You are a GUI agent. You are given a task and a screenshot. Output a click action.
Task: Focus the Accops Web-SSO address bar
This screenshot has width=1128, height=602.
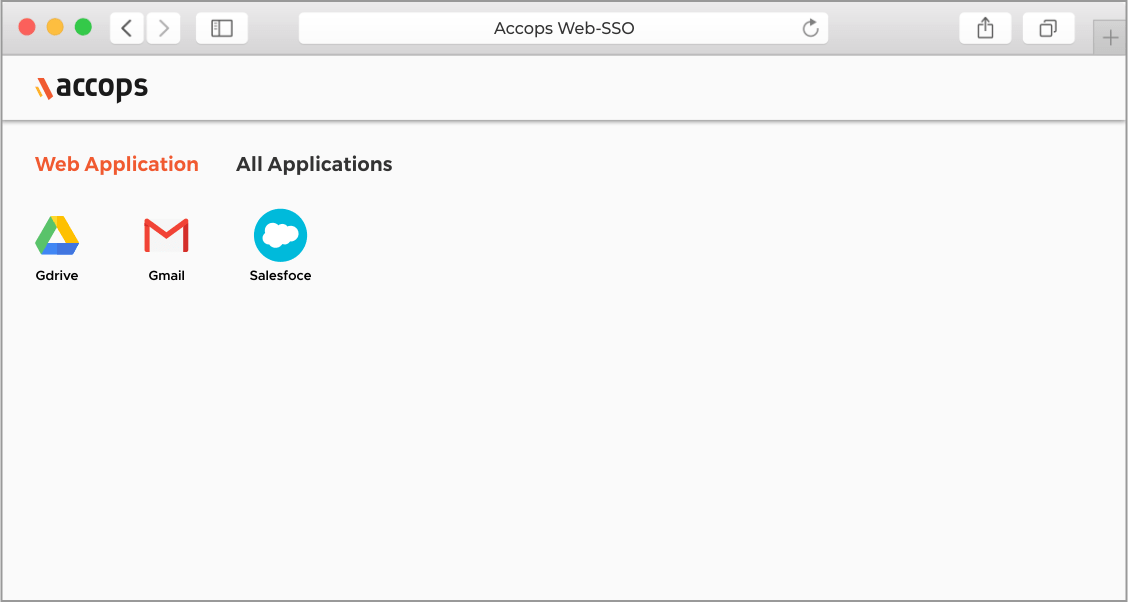pos(563,28)
